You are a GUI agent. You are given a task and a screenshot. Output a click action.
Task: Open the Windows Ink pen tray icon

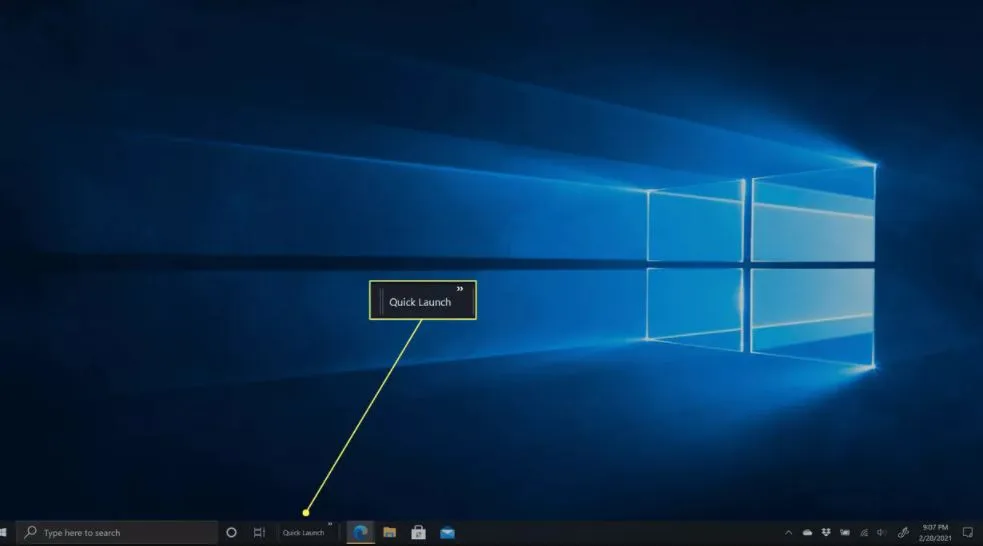[903, 533]
